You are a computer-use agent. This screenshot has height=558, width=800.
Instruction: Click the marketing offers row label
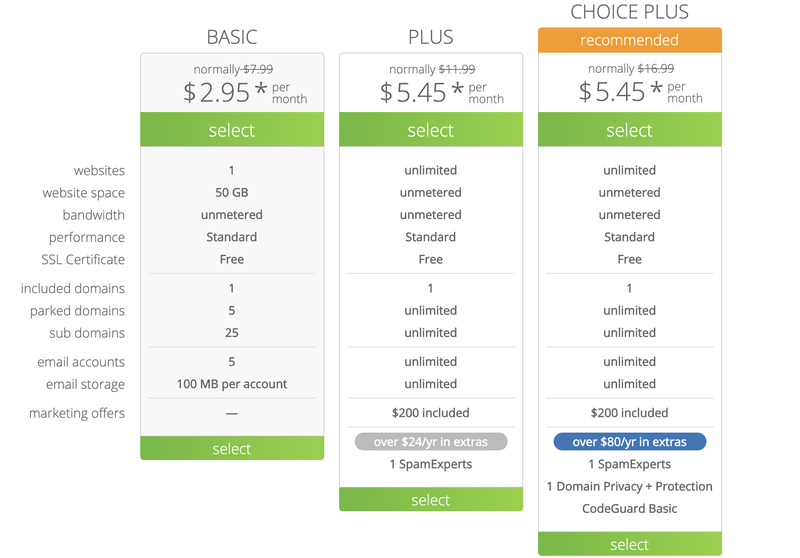[x=77, y=413]
